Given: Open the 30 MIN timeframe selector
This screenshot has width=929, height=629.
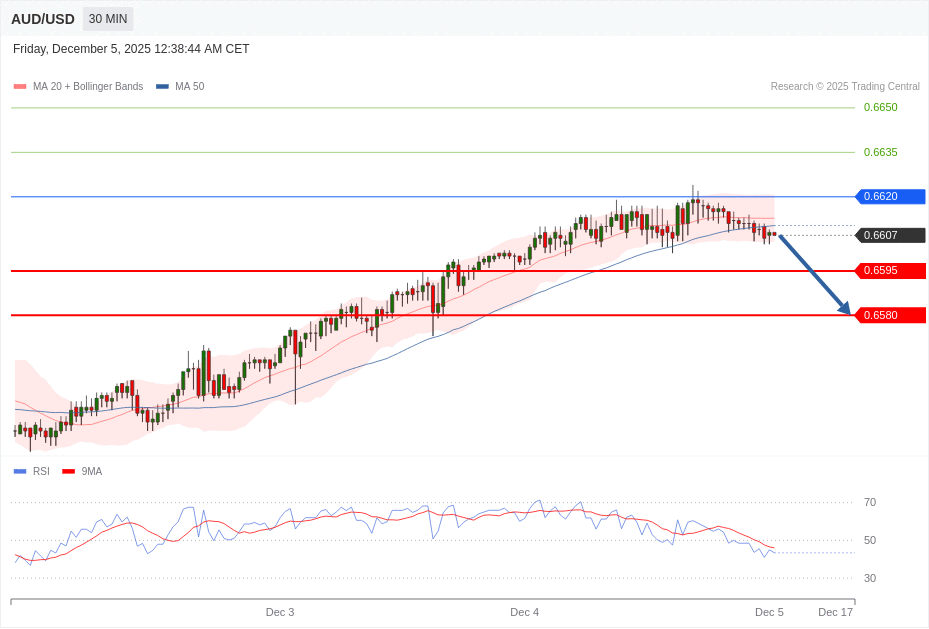Looking at the screenshot, I should point(107,18).
